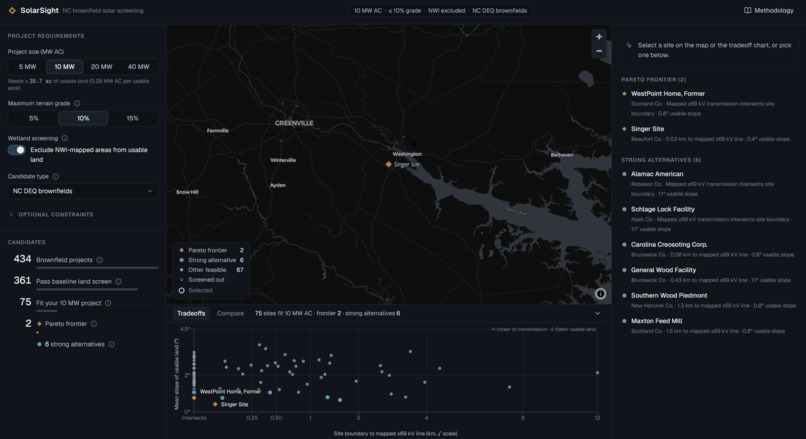The width and height of the screenshot is (806, 439).
Task: Click the Singer Site diamond point in chart
Action: tap(215, 405)
